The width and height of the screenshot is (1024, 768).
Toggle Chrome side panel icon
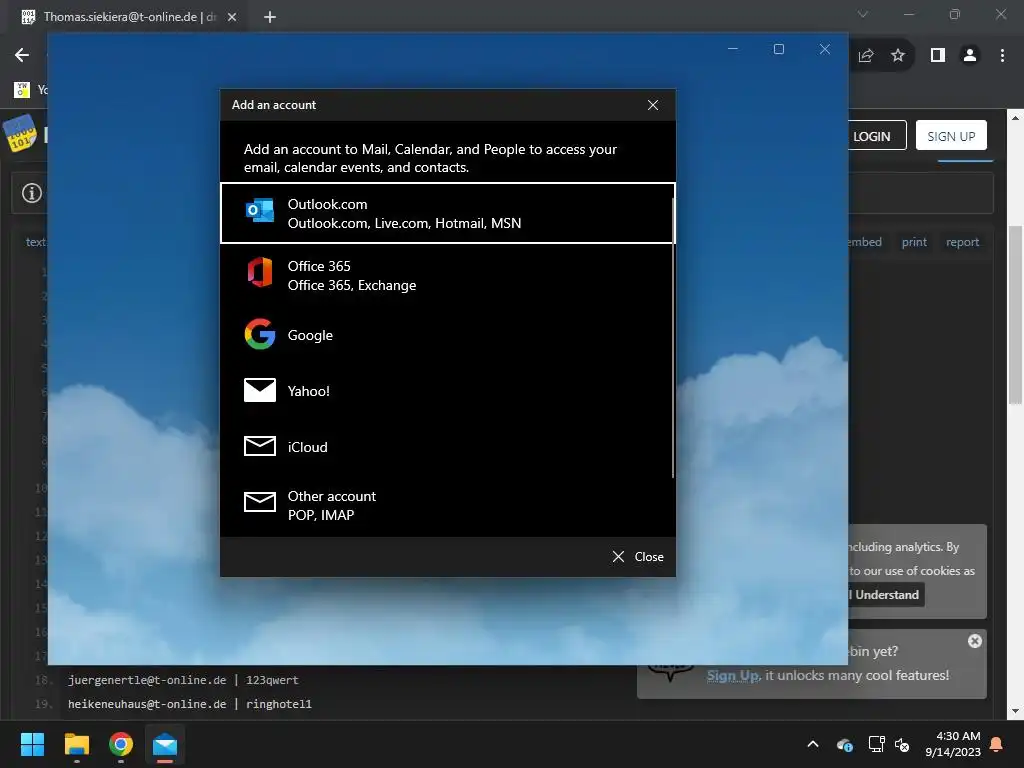(938, 56)
